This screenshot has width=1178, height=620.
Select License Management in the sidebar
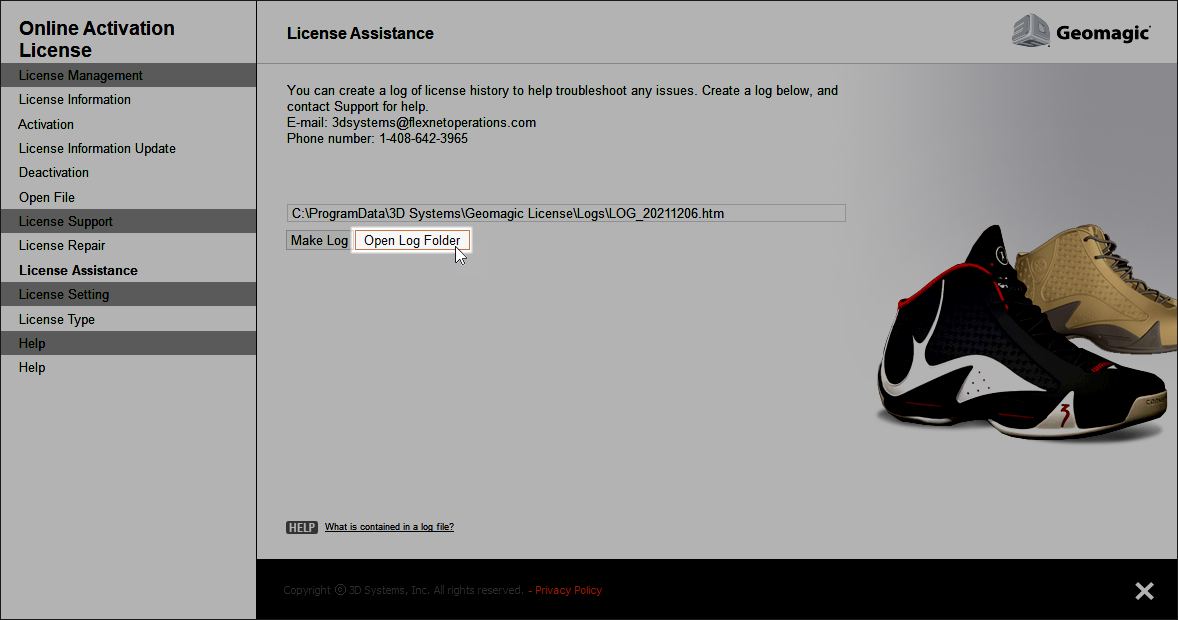click(80, 74)
